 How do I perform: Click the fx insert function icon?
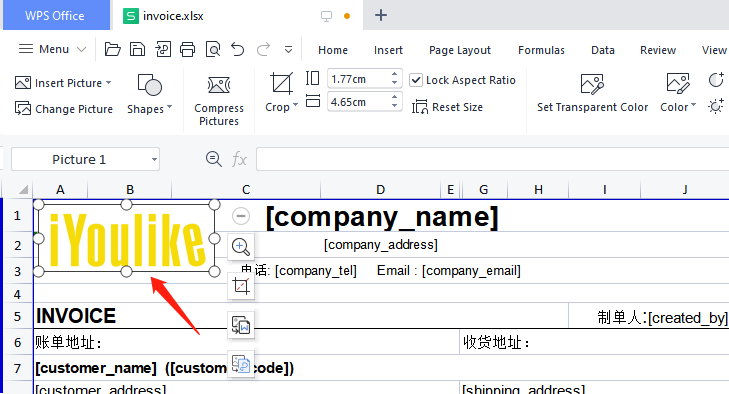(x=239, y=159)
